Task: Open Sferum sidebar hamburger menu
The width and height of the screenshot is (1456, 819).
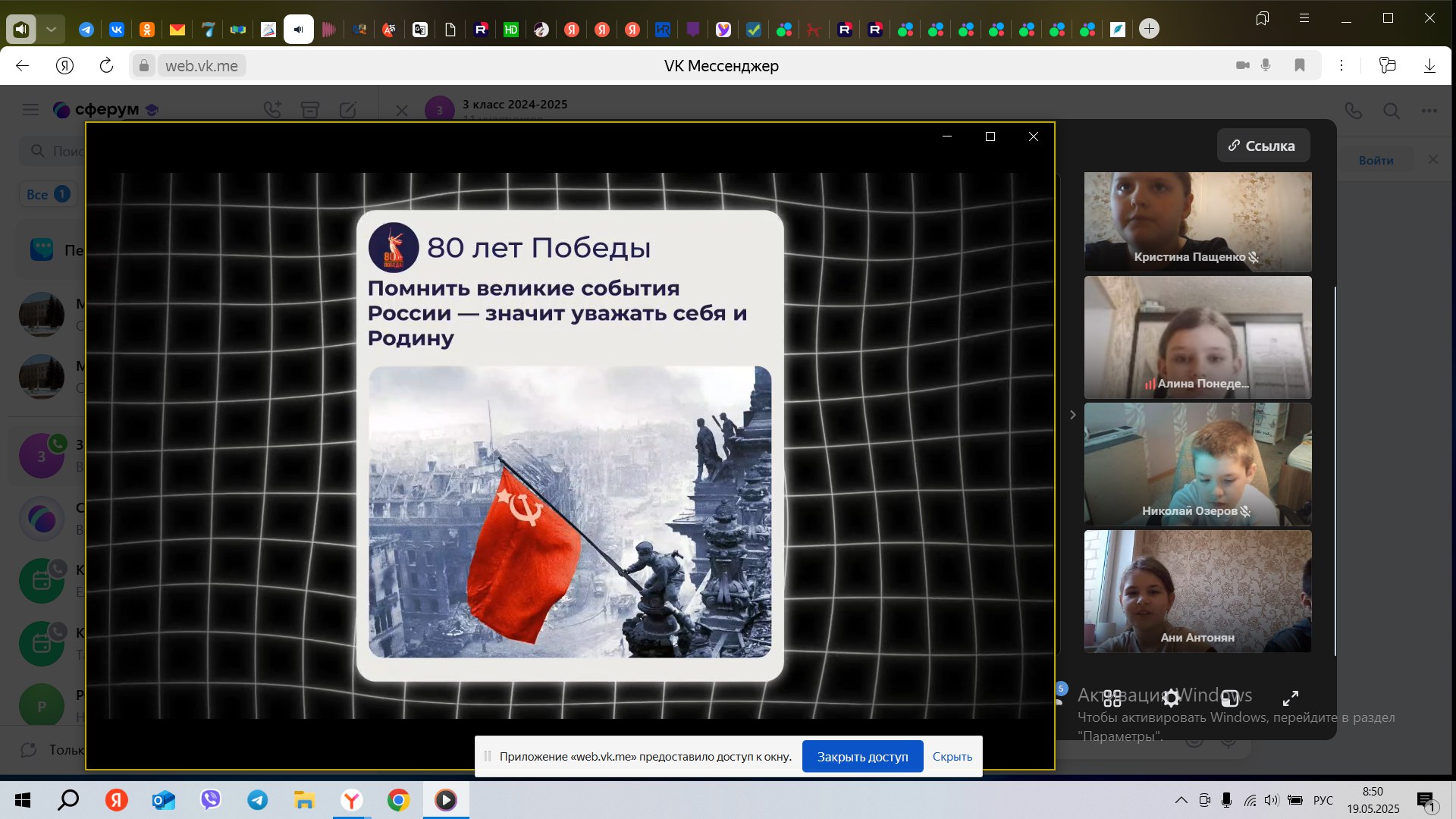Action: click(30, 110)
